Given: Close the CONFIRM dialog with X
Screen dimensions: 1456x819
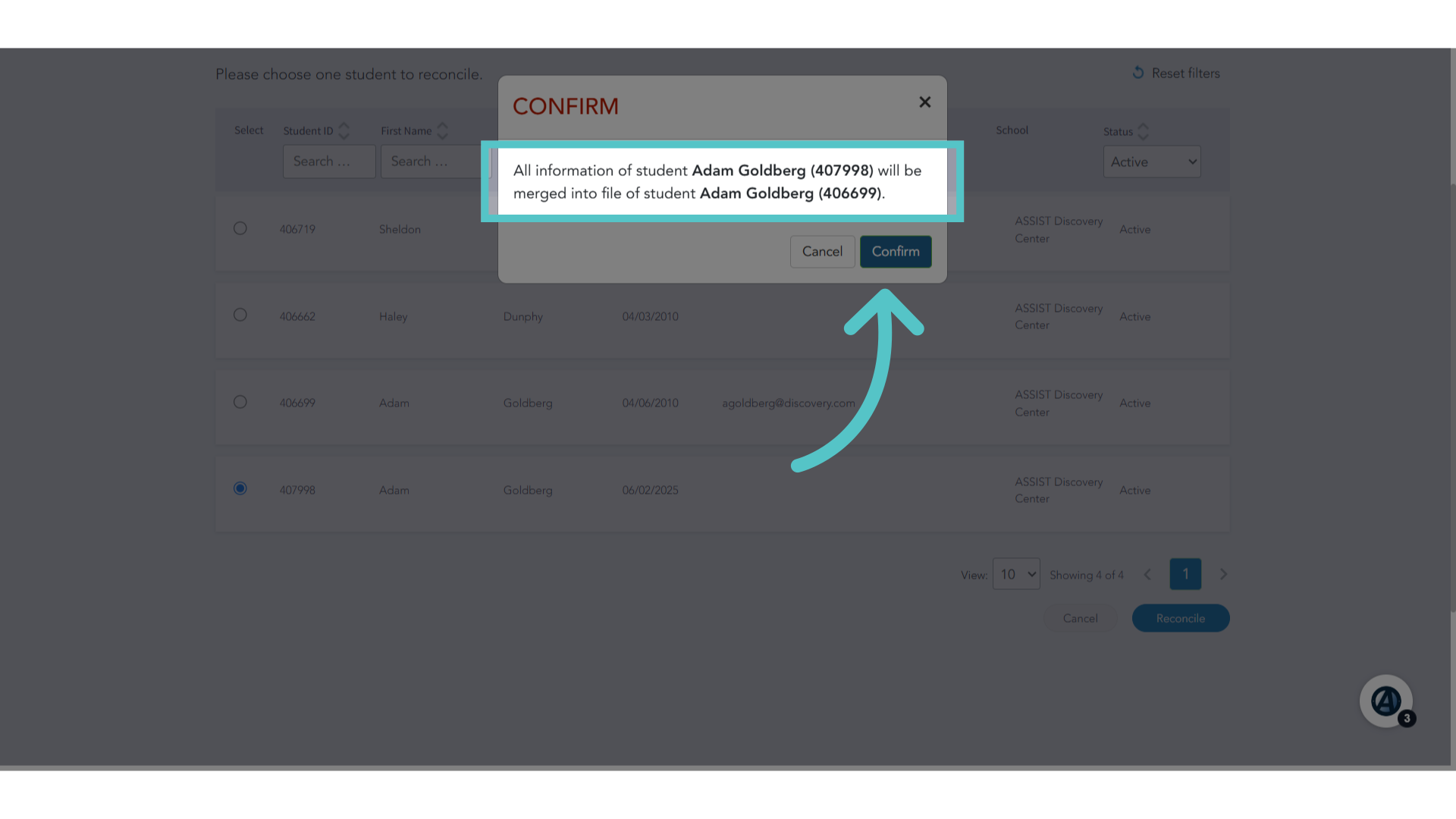Looking at the screenshot, I should coord(924,102).
